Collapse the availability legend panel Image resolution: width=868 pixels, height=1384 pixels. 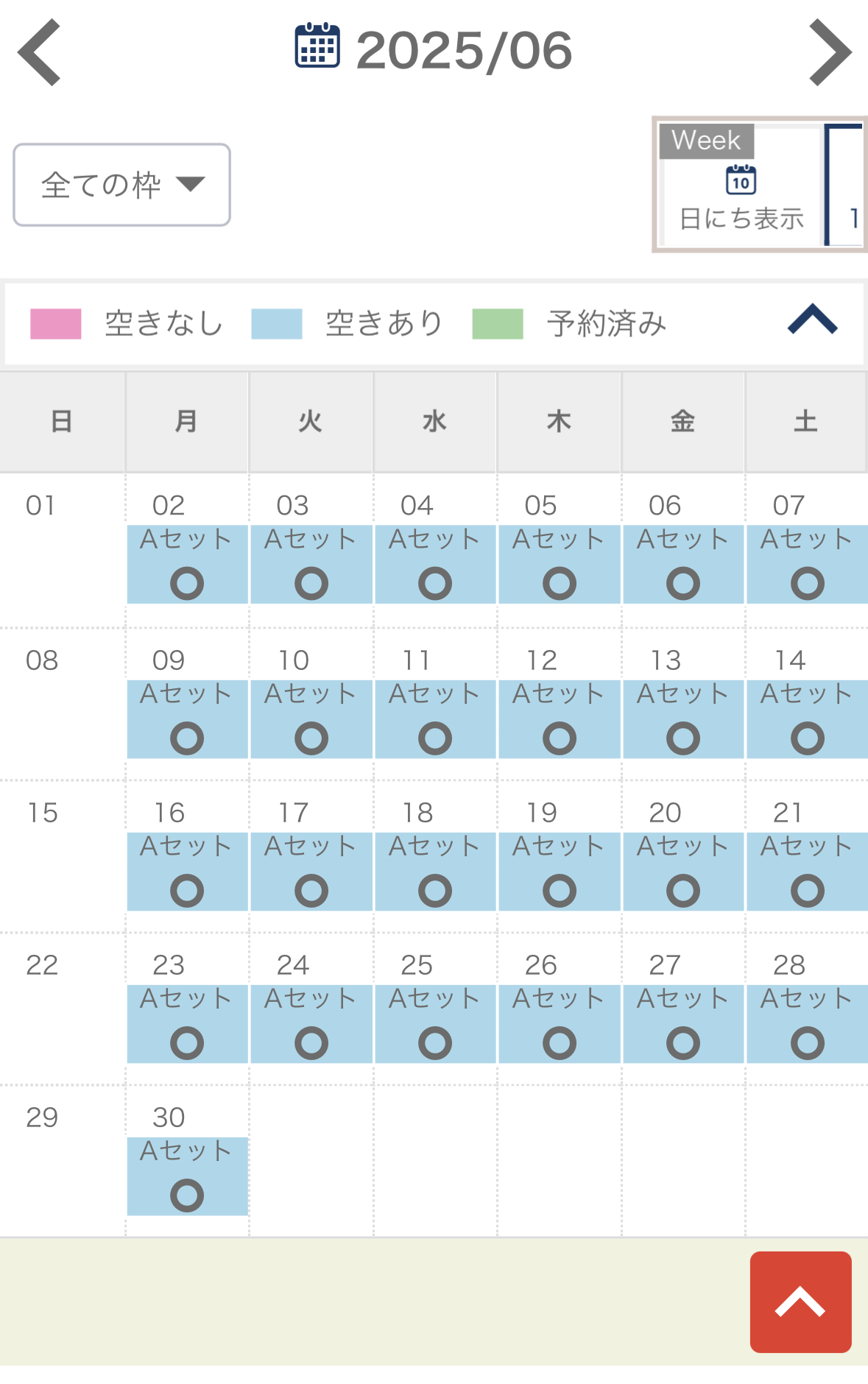tap(812, 321)
